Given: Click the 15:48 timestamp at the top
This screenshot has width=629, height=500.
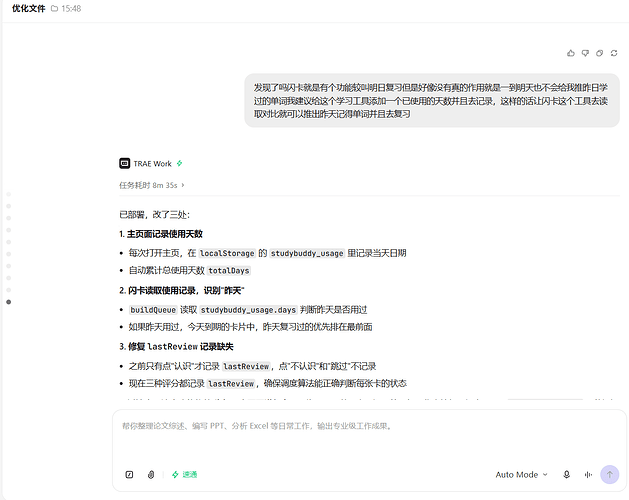Looking at the screenshot, I should (71, 8).
